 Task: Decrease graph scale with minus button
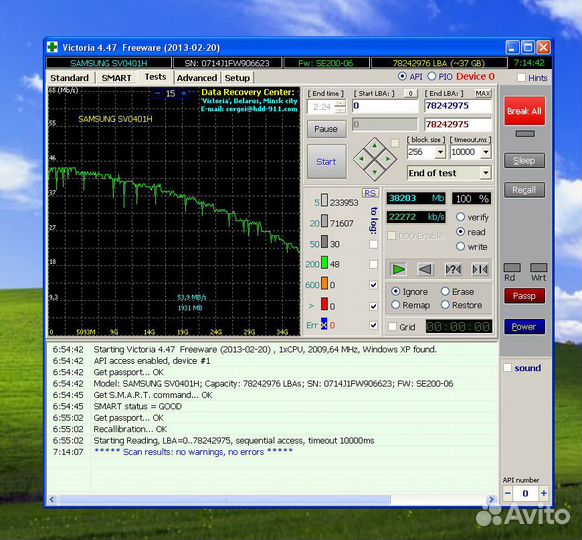point(157,93)
